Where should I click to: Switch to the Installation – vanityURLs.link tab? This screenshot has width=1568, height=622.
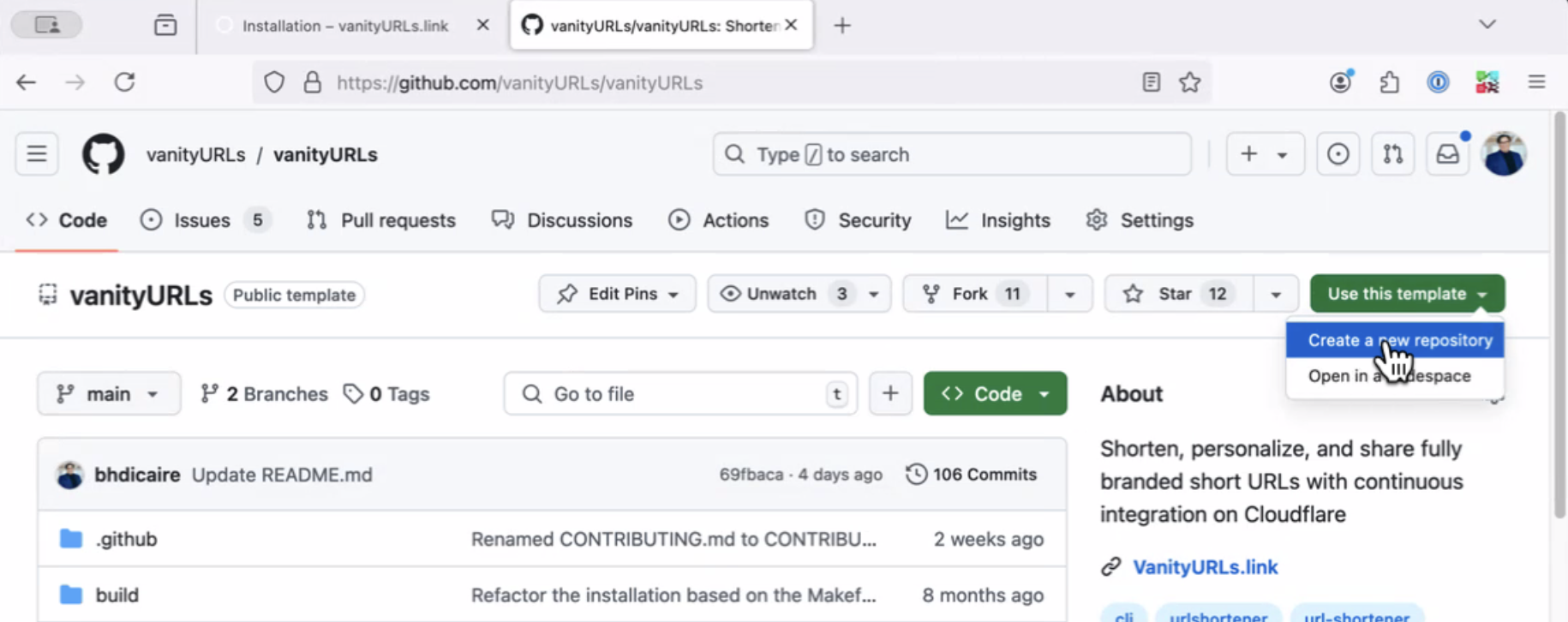click(x=344, y=26)
